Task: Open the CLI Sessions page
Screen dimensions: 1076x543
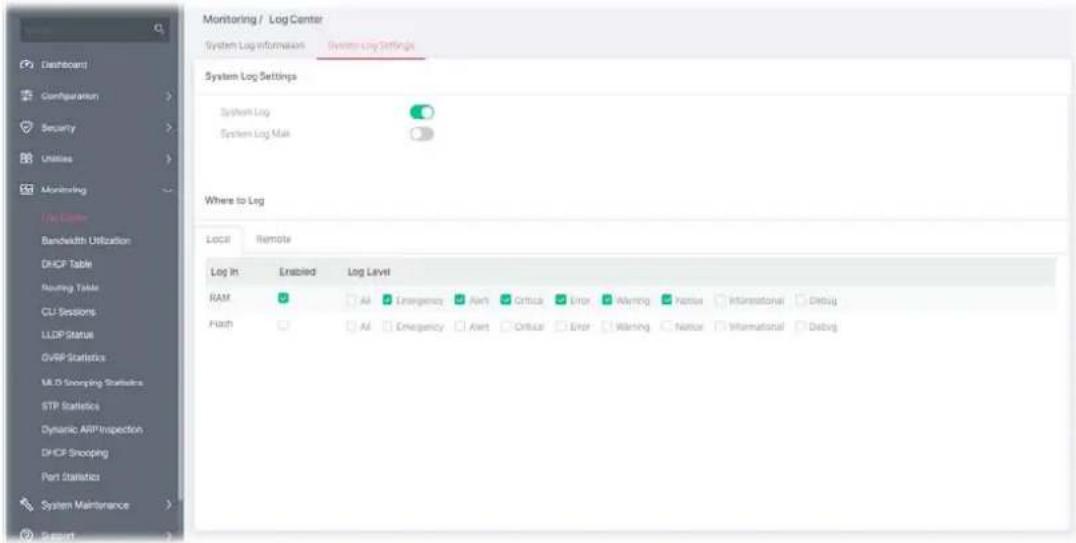Action: point(68,312)
